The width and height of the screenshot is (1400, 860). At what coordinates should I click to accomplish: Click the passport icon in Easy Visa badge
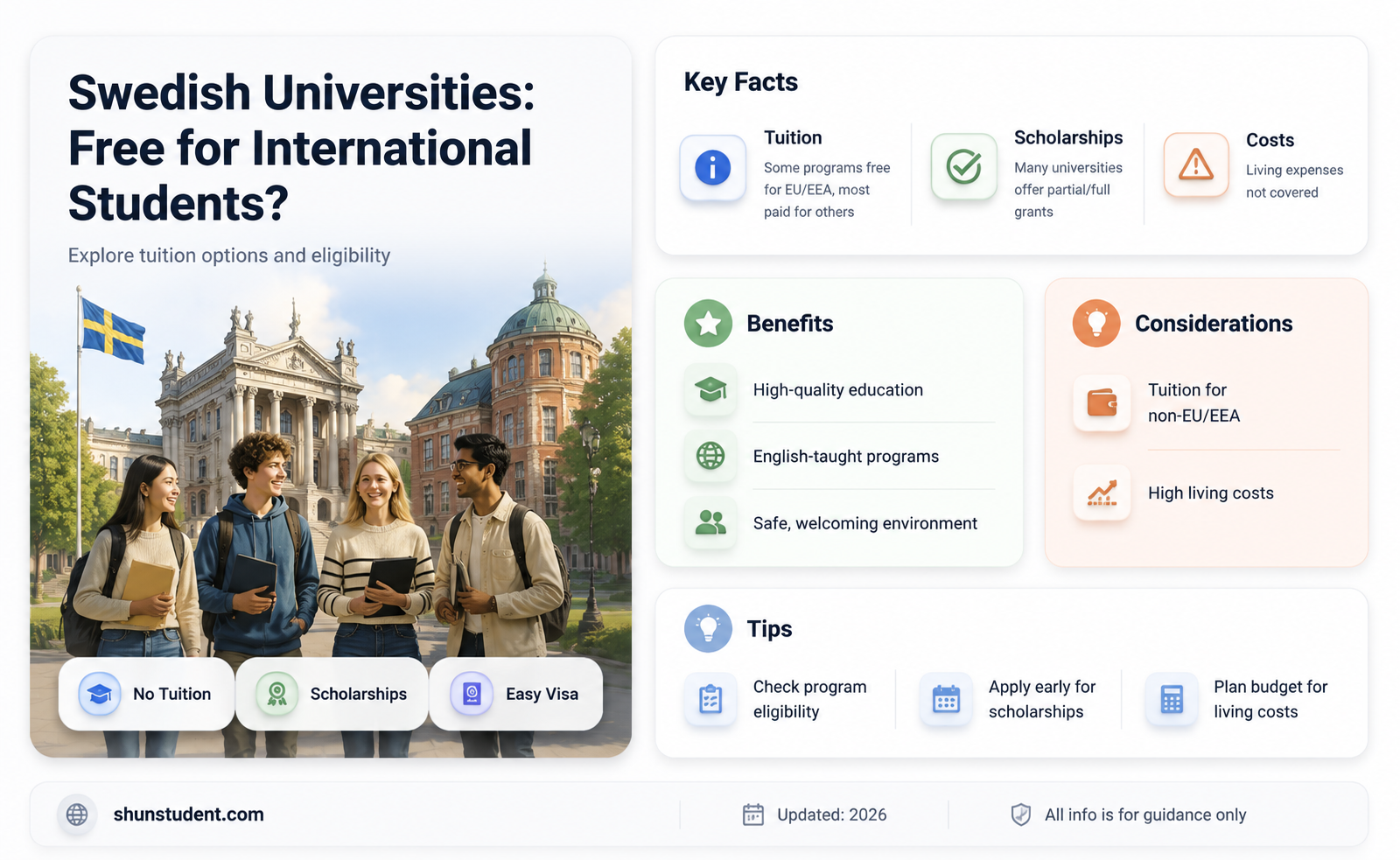tap(472, 694)
